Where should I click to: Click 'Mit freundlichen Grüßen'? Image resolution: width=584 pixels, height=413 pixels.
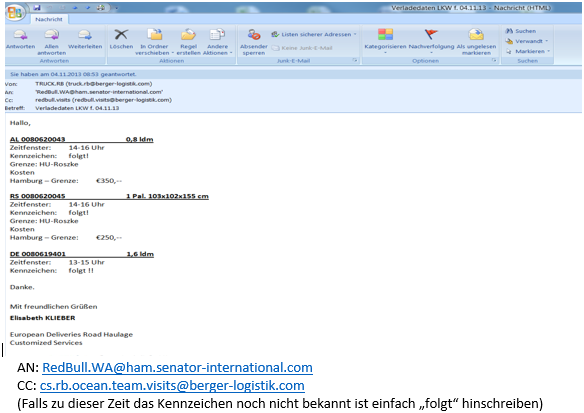pos(54,306)
